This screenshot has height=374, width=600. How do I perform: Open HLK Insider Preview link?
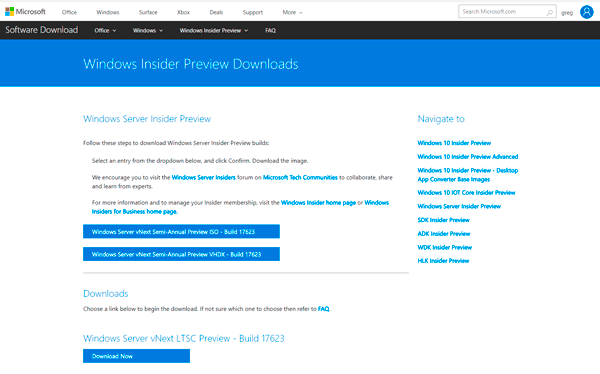pos(443,261)
